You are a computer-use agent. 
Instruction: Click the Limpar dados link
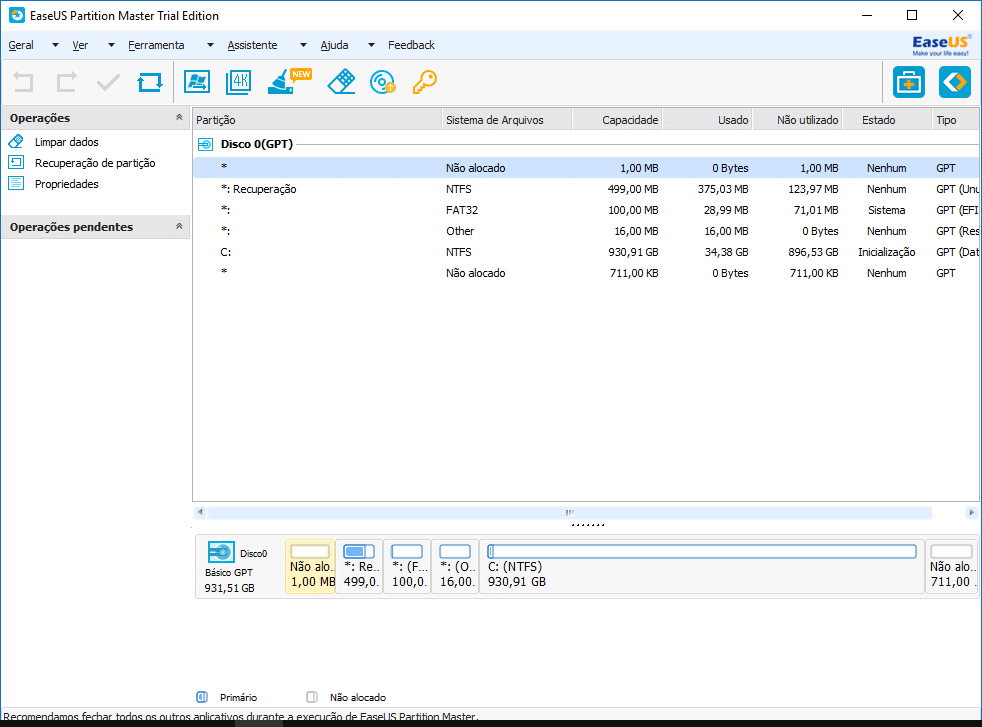66,142
